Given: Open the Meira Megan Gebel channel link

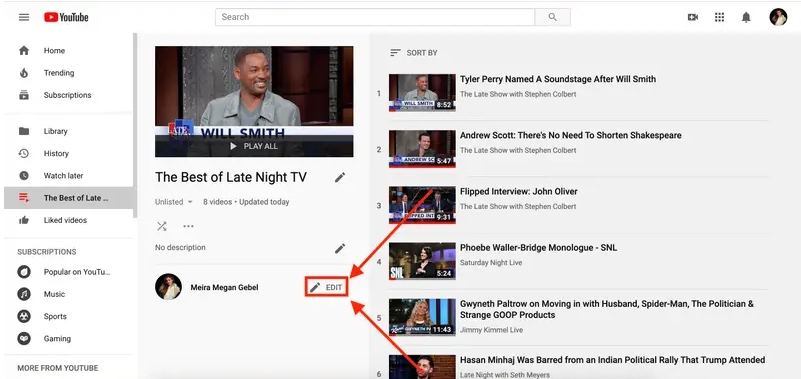Looking at the screenshot, I should point(224,288).
